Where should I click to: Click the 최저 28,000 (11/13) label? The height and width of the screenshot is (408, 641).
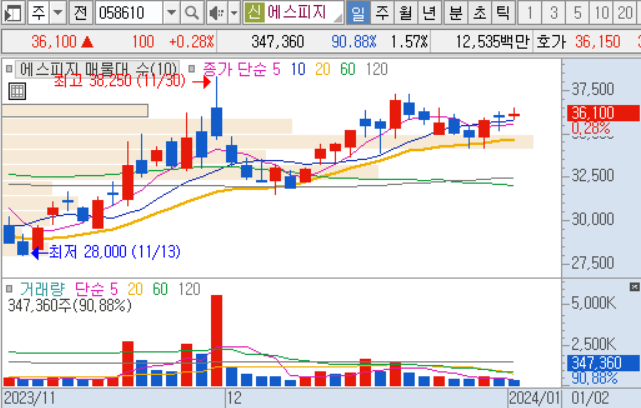click(x=114, y=251)
